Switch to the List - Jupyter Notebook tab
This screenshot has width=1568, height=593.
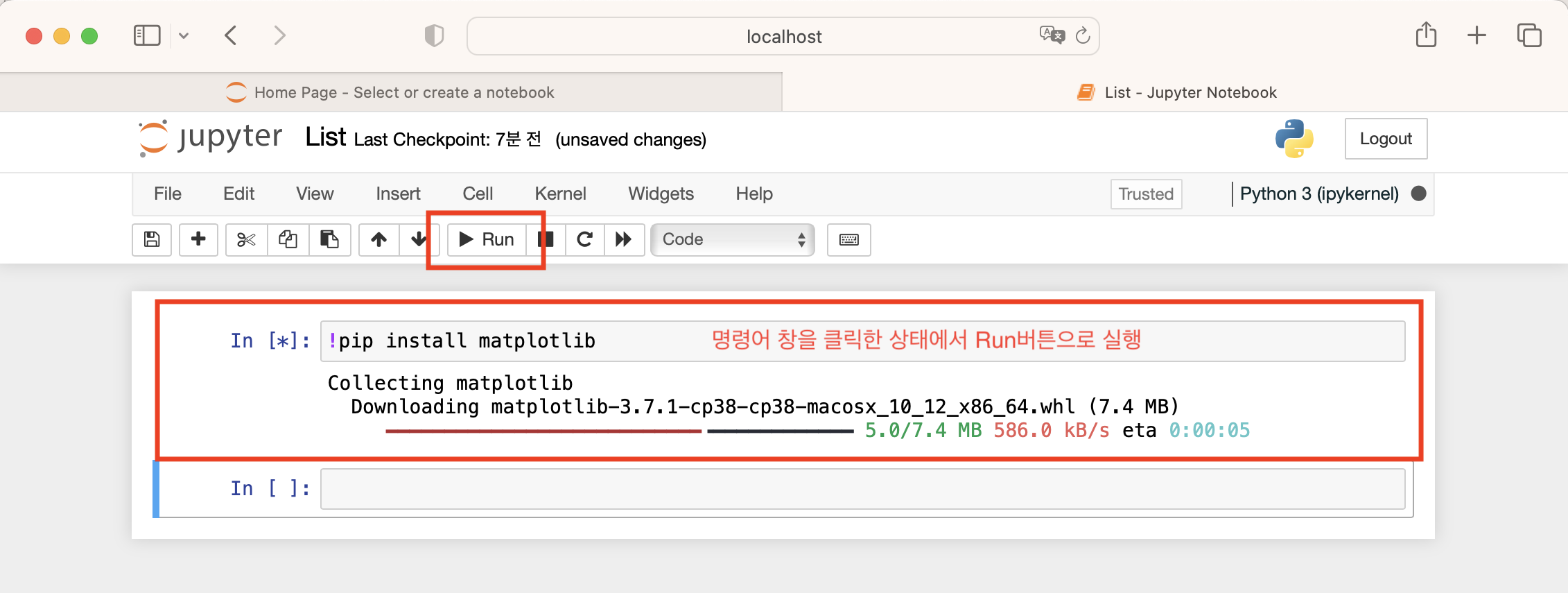pos(1176,92)
